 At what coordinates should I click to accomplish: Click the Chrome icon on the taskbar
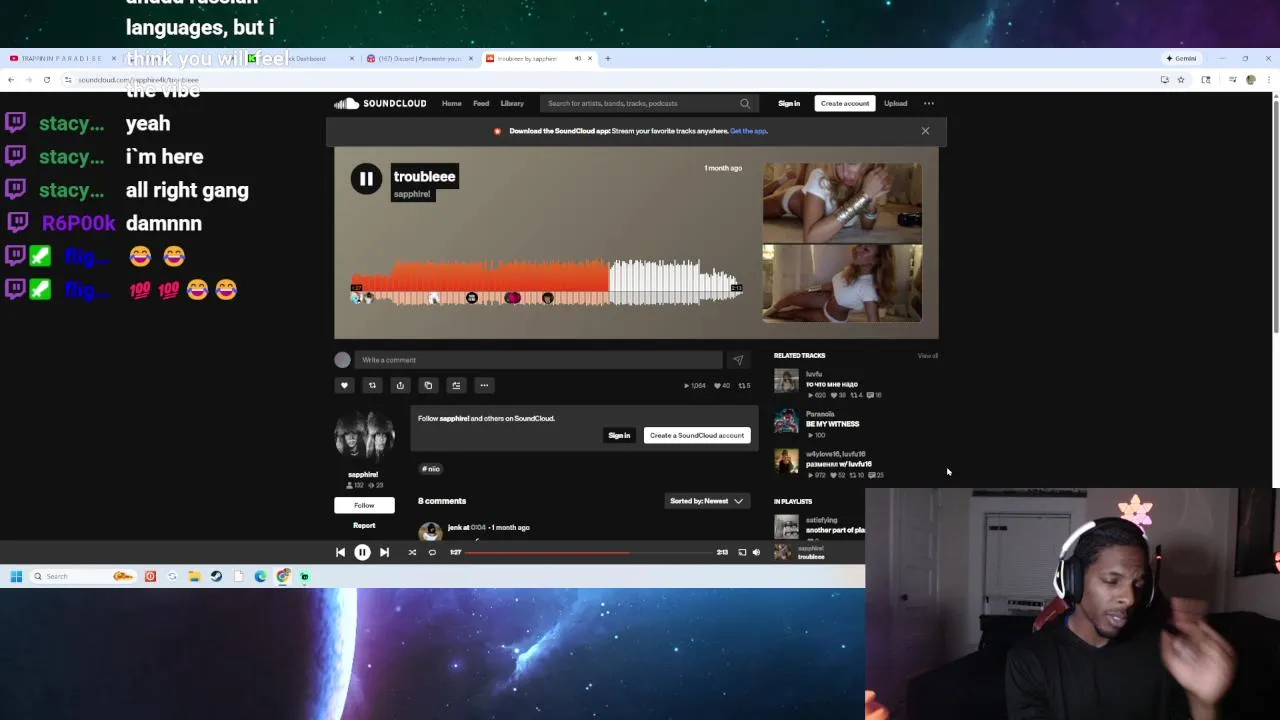click(x=283, y=576)
